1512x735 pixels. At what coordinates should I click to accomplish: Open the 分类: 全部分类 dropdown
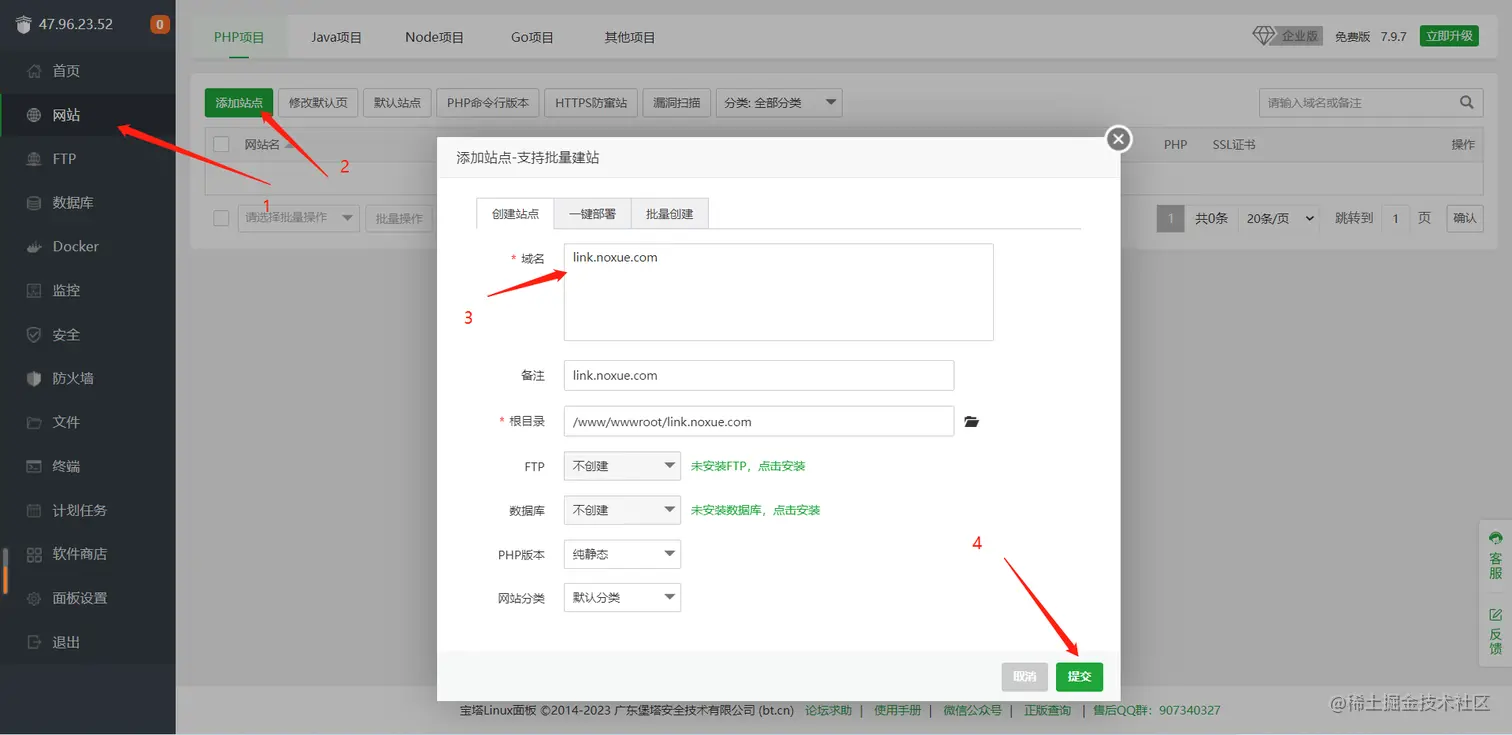click(x=779, y=102)
